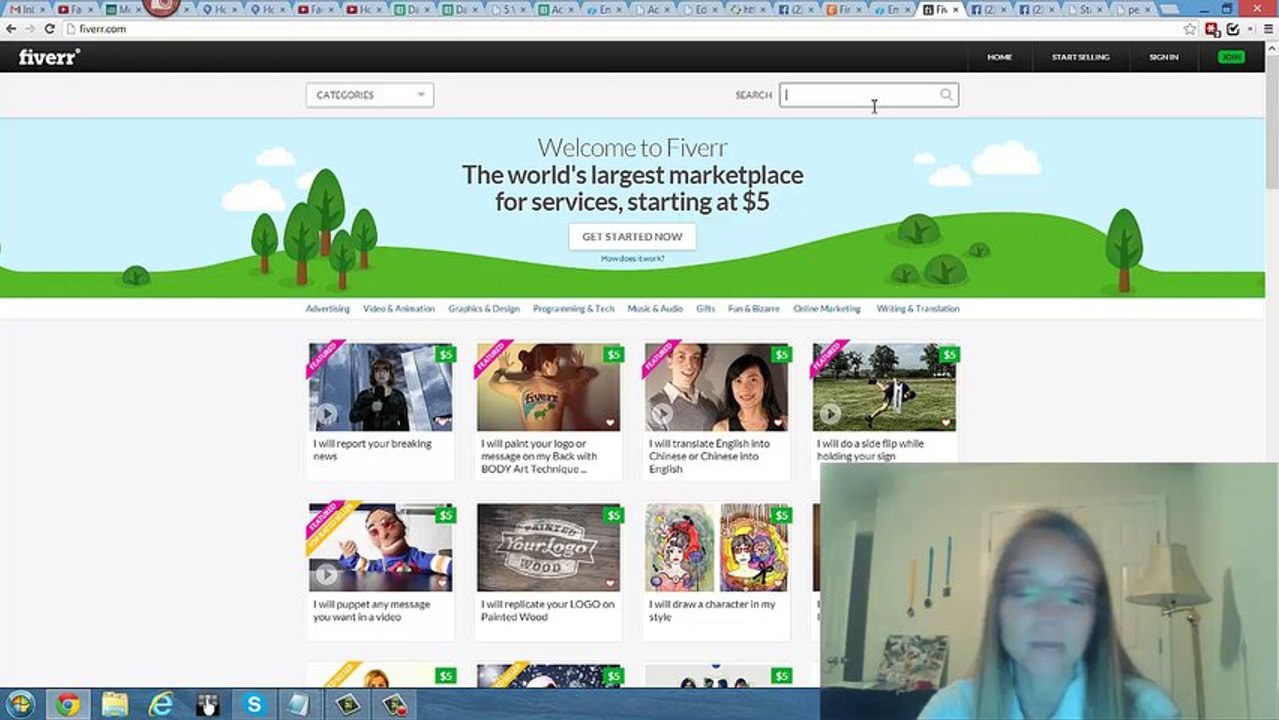Open the Chrome menu (three lines)

point(1268,29)
